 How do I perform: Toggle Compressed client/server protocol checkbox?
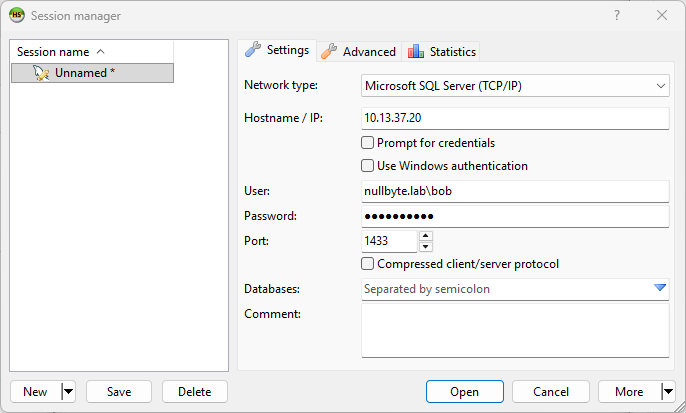pos(368,264)
